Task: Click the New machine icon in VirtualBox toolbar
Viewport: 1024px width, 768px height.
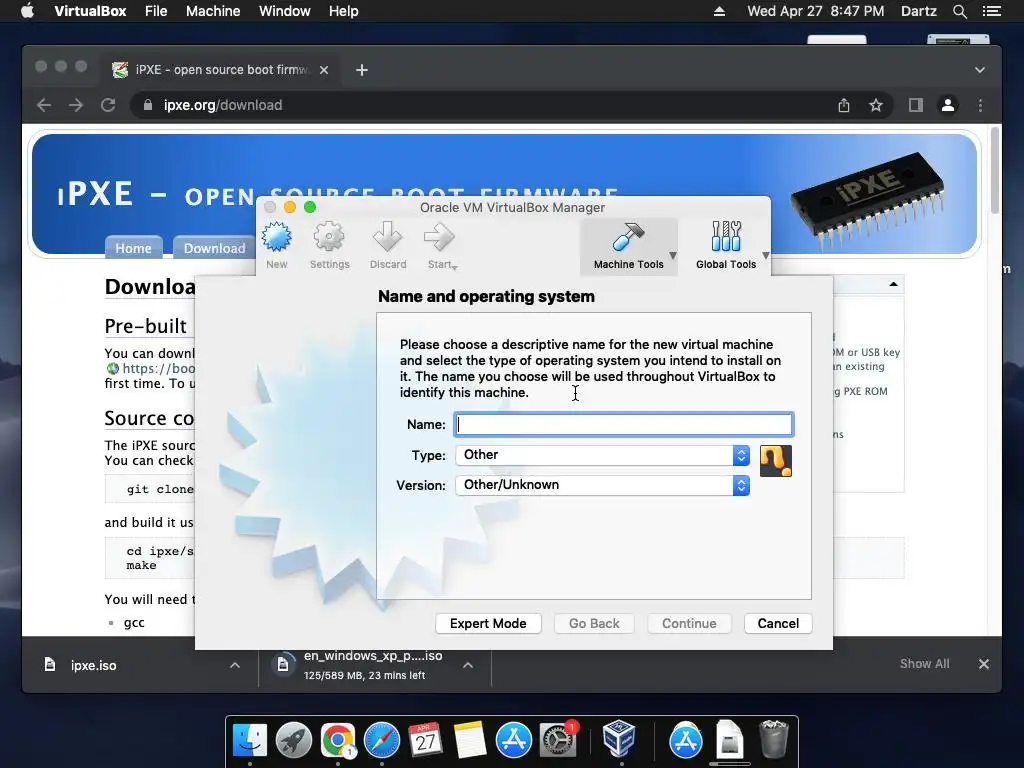Action: click(x=277, y=237)
